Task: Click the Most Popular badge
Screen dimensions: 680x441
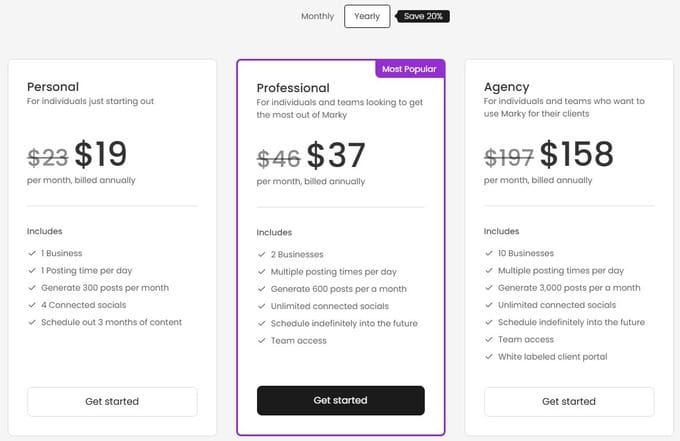Action: pos(410,70)
